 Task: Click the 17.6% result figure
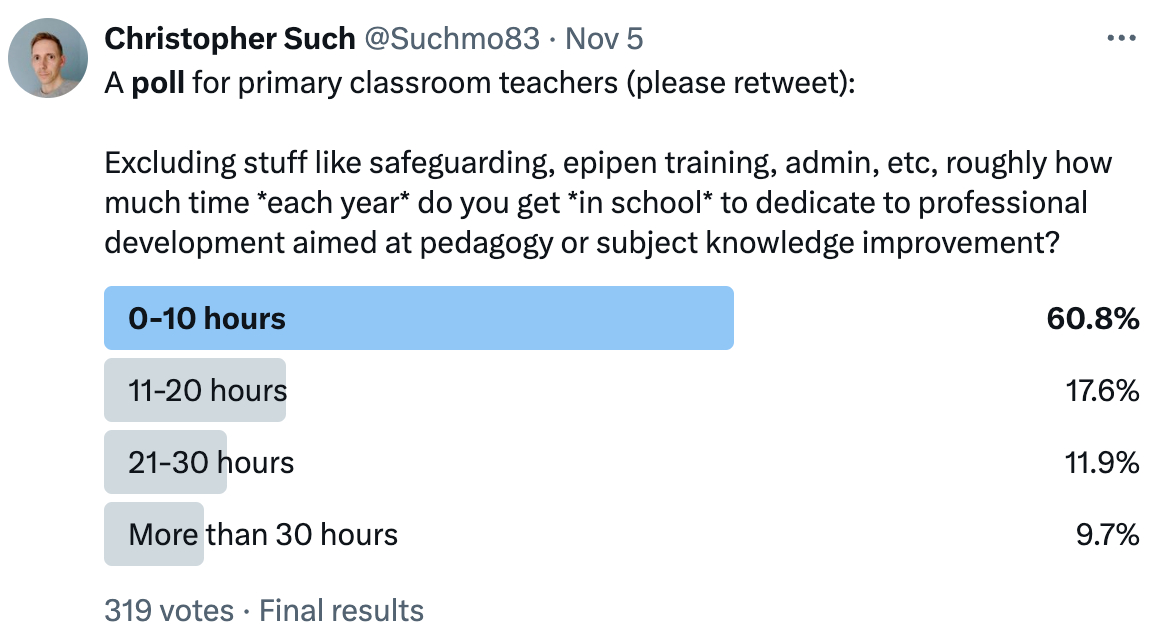1101,391
